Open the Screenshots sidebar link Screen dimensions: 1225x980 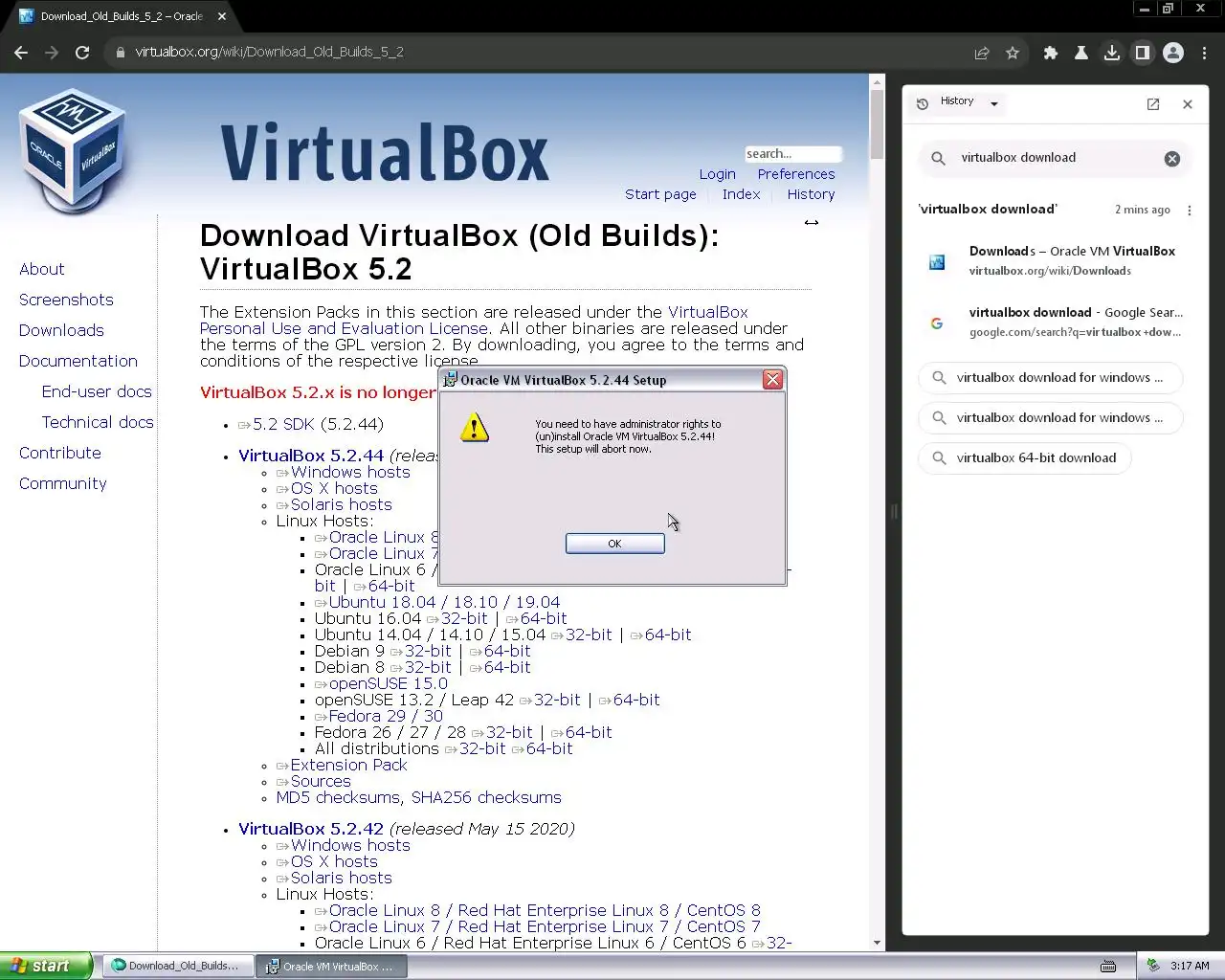tap(66, 301)
